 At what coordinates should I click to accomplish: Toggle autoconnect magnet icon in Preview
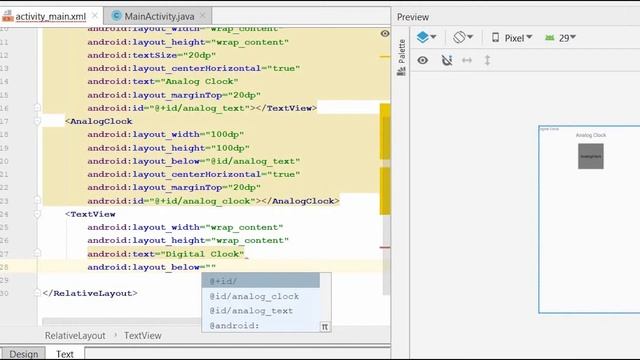click(447, 60)
